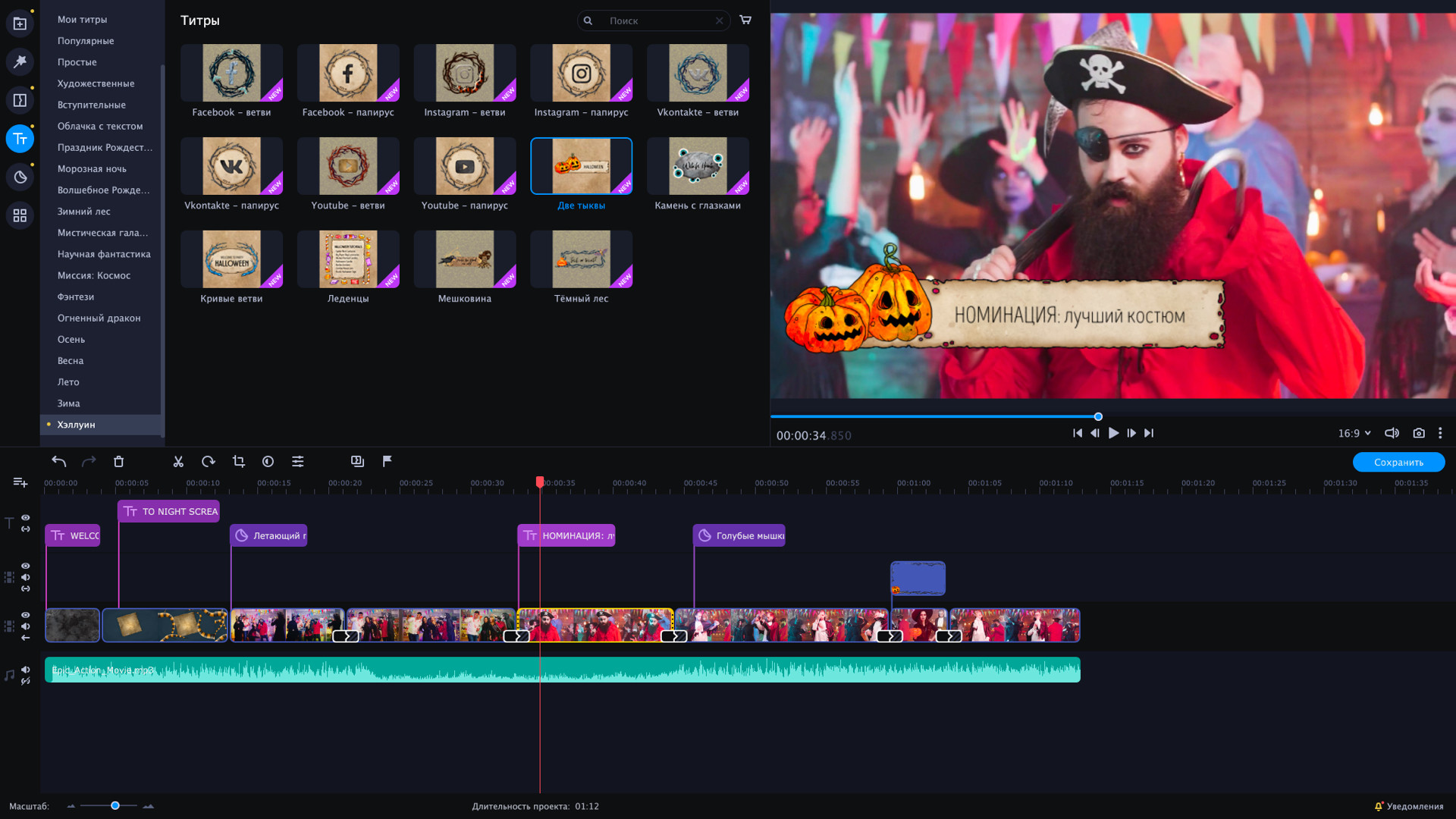Mute the main video track
The image size is (1456, 819).
[25, 626]
